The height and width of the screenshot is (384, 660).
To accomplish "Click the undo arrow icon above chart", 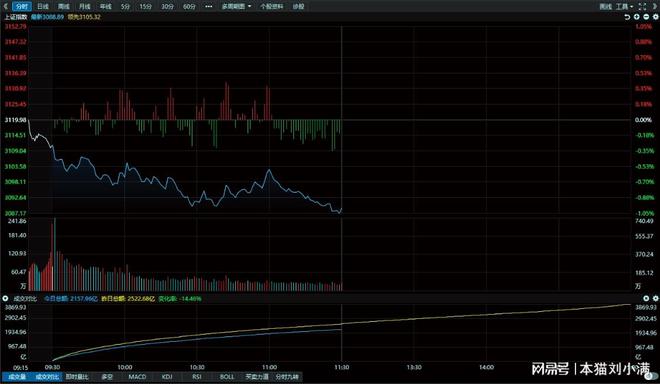I will point(627,17).
